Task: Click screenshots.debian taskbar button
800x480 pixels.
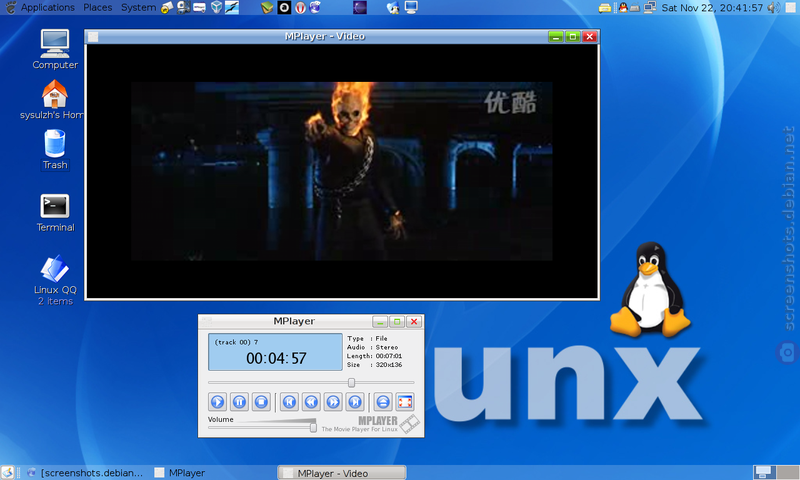Action: pos(85,473)
